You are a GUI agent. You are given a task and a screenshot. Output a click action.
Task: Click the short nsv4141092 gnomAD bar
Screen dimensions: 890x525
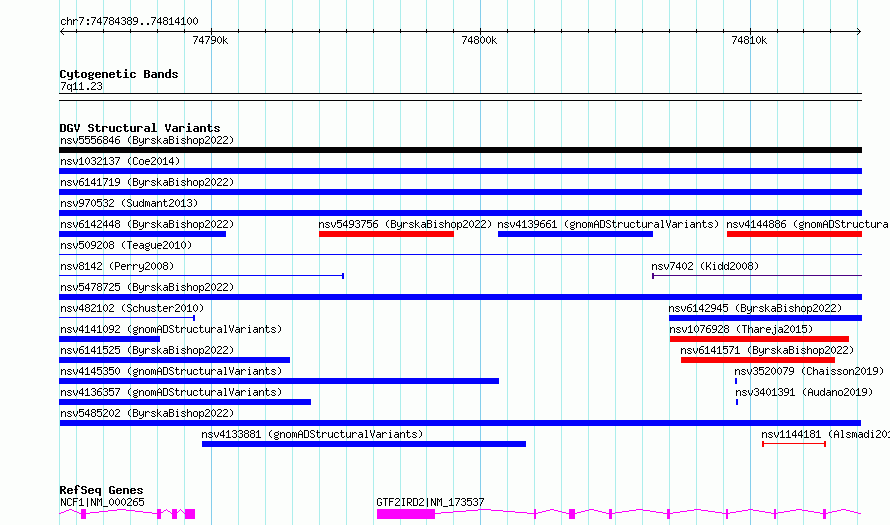[110, 339]
